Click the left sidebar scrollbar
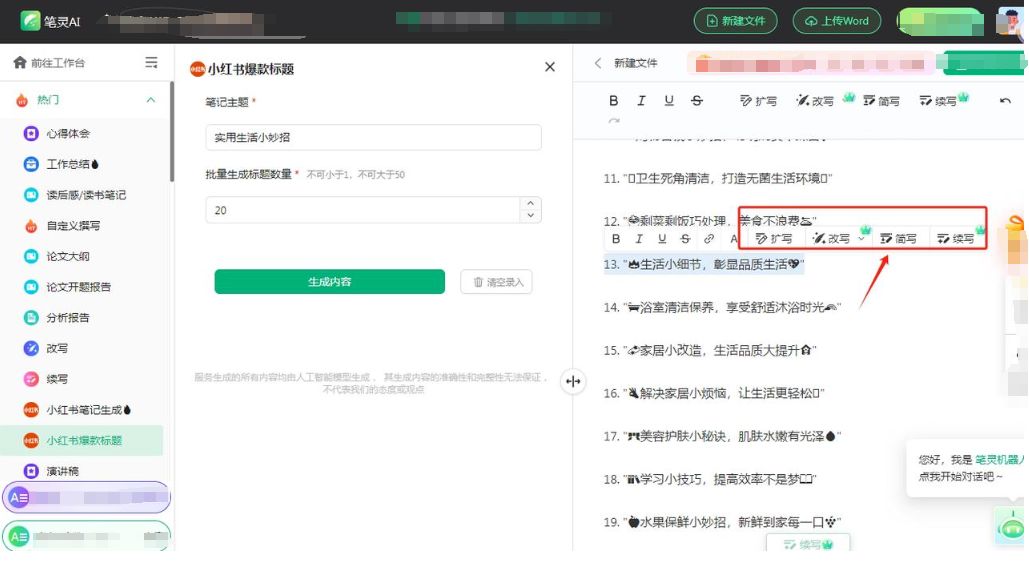 [172, 131]
